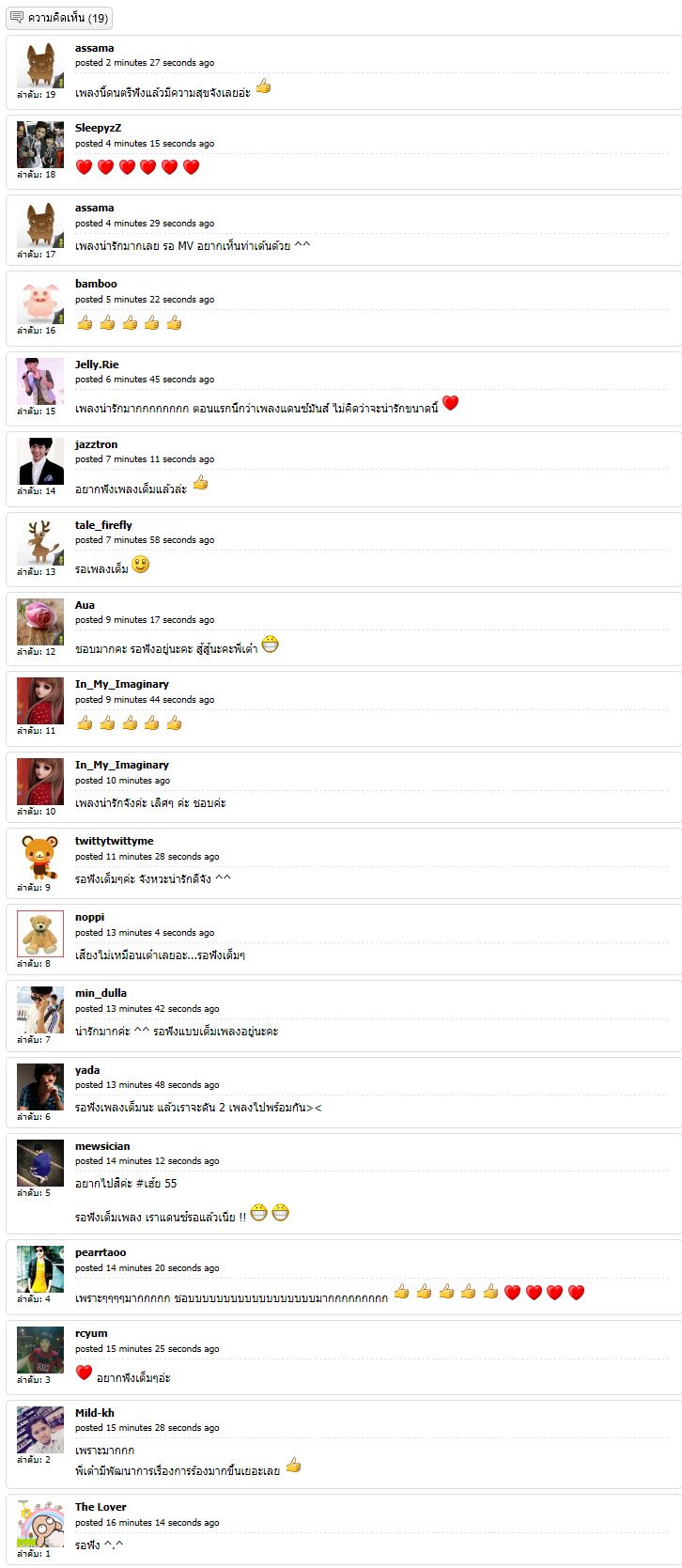Click Aua's rose flower avatar
Viewport: 682px width, 1568px height.
point(40,622)
